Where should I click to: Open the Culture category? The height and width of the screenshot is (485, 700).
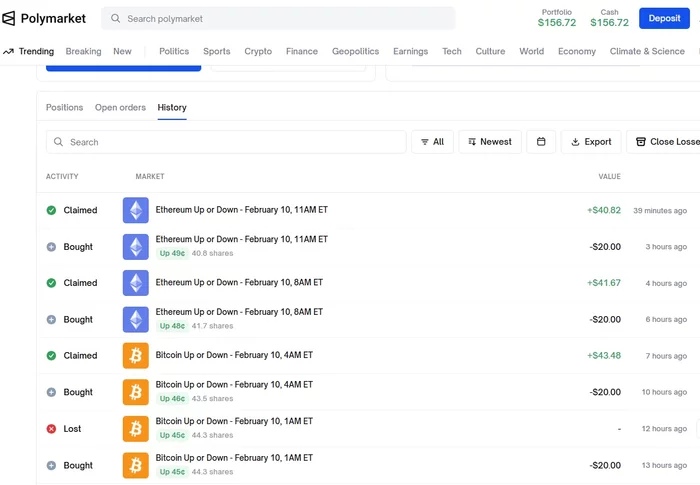490,51
